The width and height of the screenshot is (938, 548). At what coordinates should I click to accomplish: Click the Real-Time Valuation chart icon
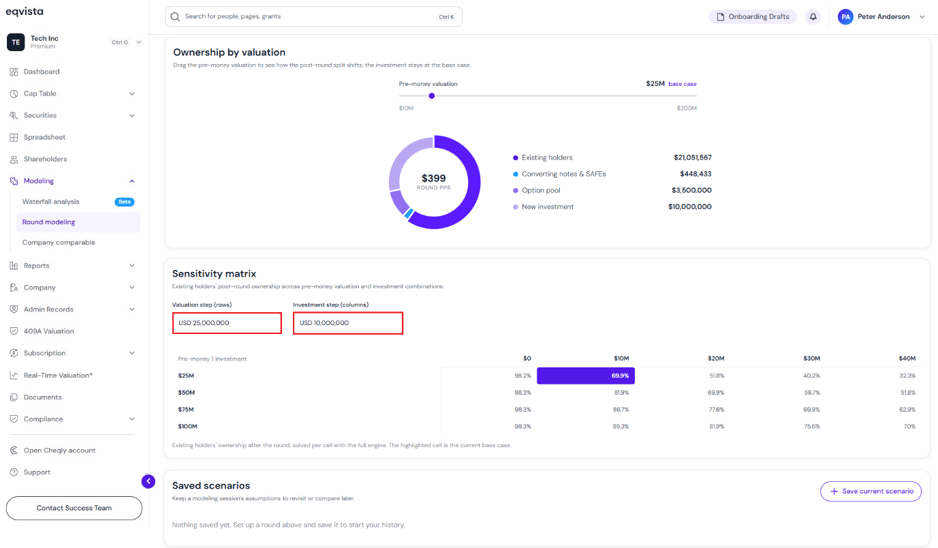point(14,376)
